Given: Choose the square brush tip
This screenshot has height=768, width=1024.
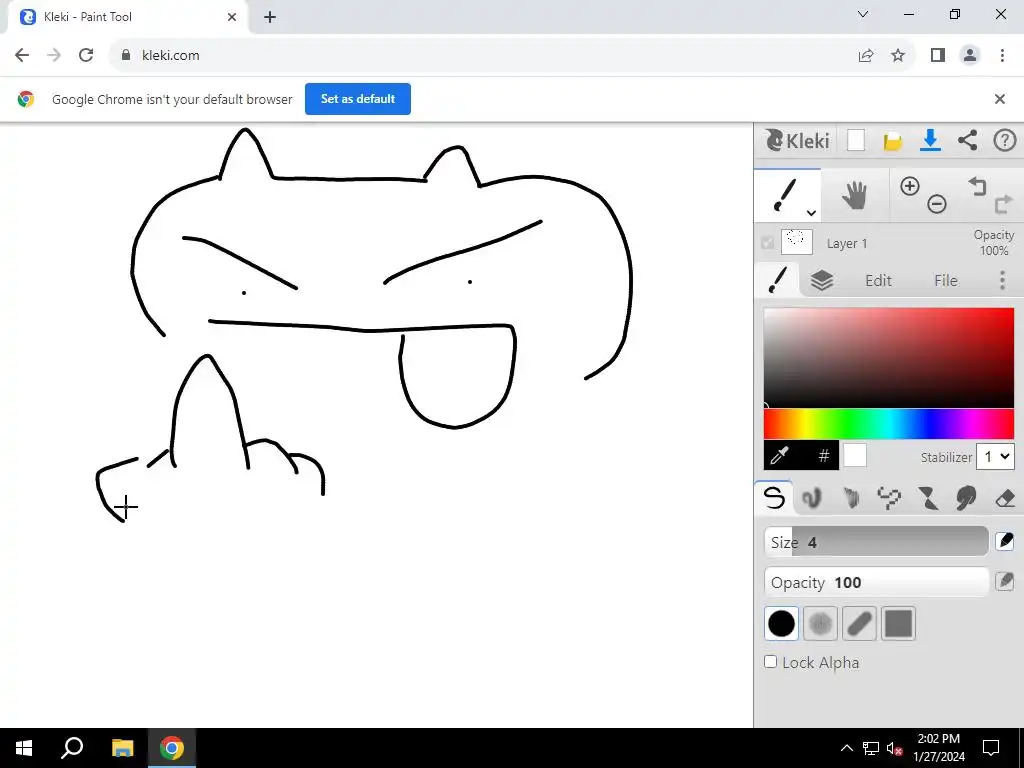Looking at the screenshot, I should pyautogui.click(x=898, y=624).
